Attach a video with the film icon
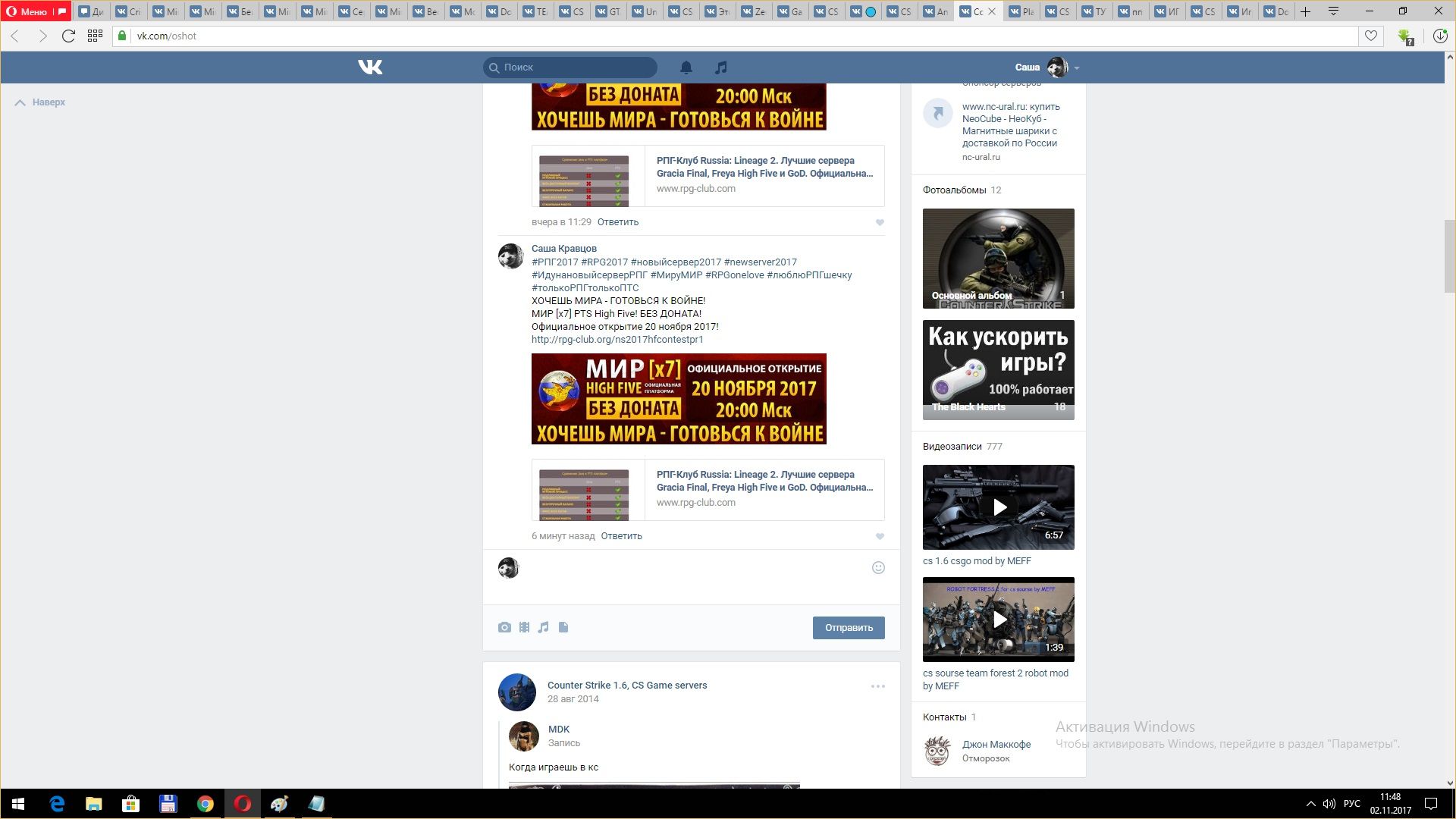 point(524,627)
